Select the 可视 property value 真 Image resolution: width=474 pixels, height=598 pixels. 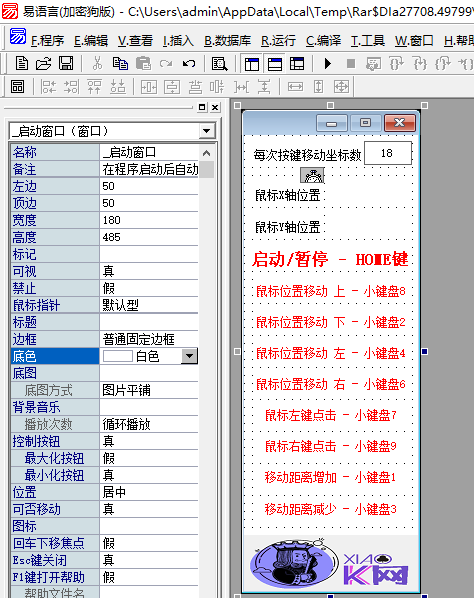pos(149,271)
